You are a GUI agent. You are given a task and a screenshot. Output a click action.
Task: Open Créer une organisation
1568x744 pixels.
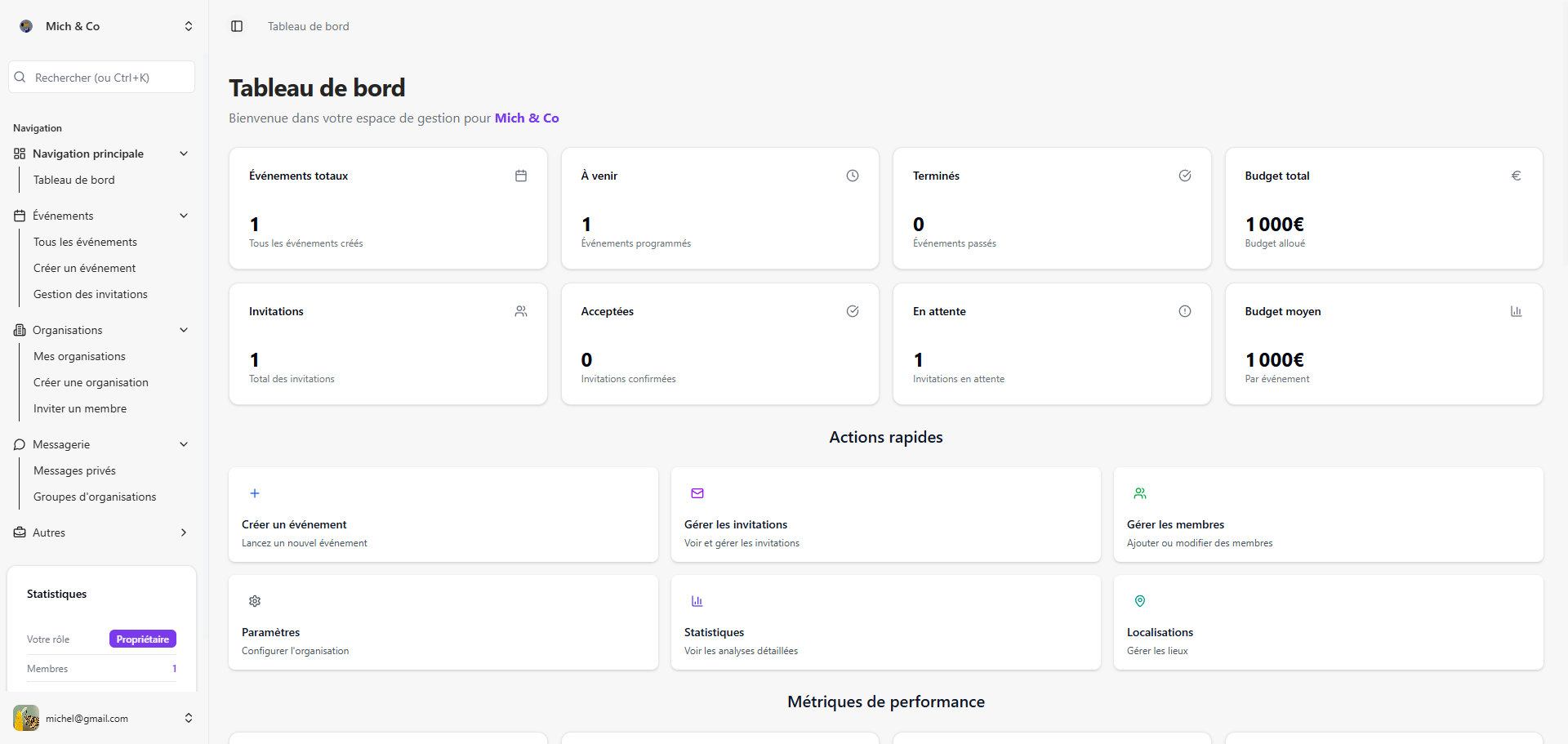tap(91, 382)
